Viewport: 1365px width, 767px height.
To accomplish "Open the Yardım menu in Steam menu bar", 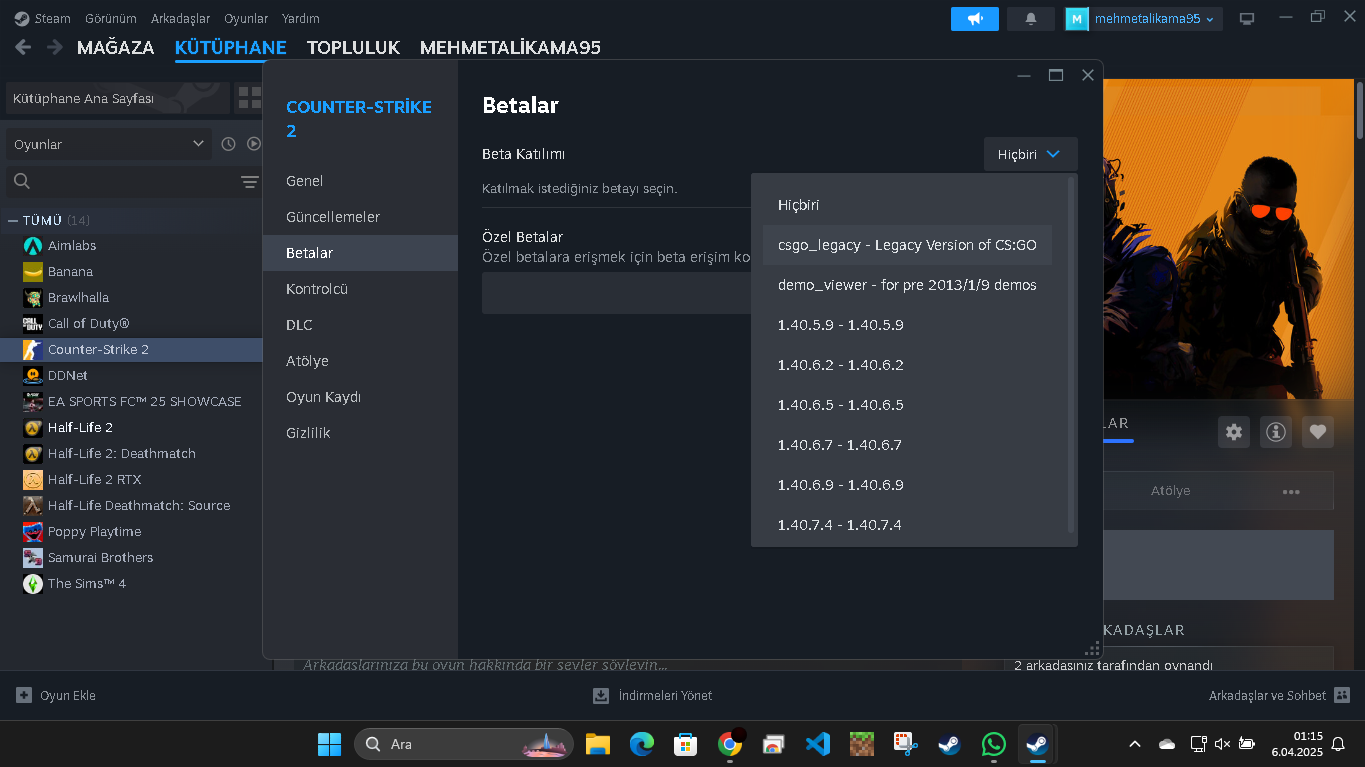I will (301, 18).
